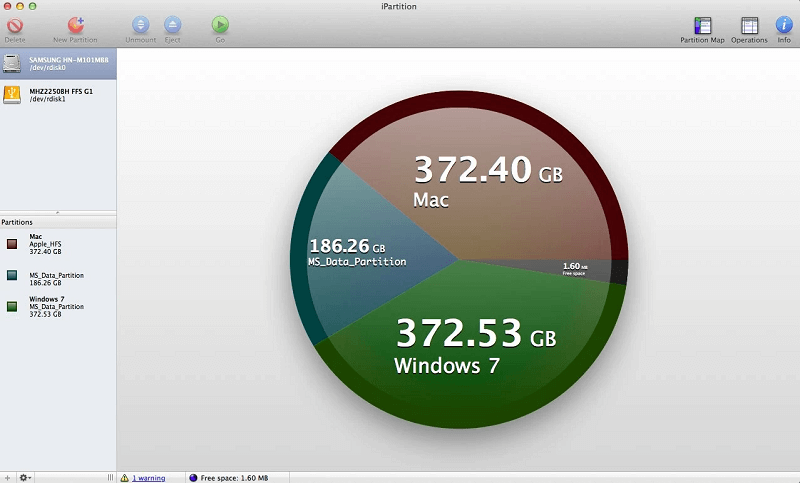Click the green Go button
Screen dimensions: 800x483
point(220,26)
